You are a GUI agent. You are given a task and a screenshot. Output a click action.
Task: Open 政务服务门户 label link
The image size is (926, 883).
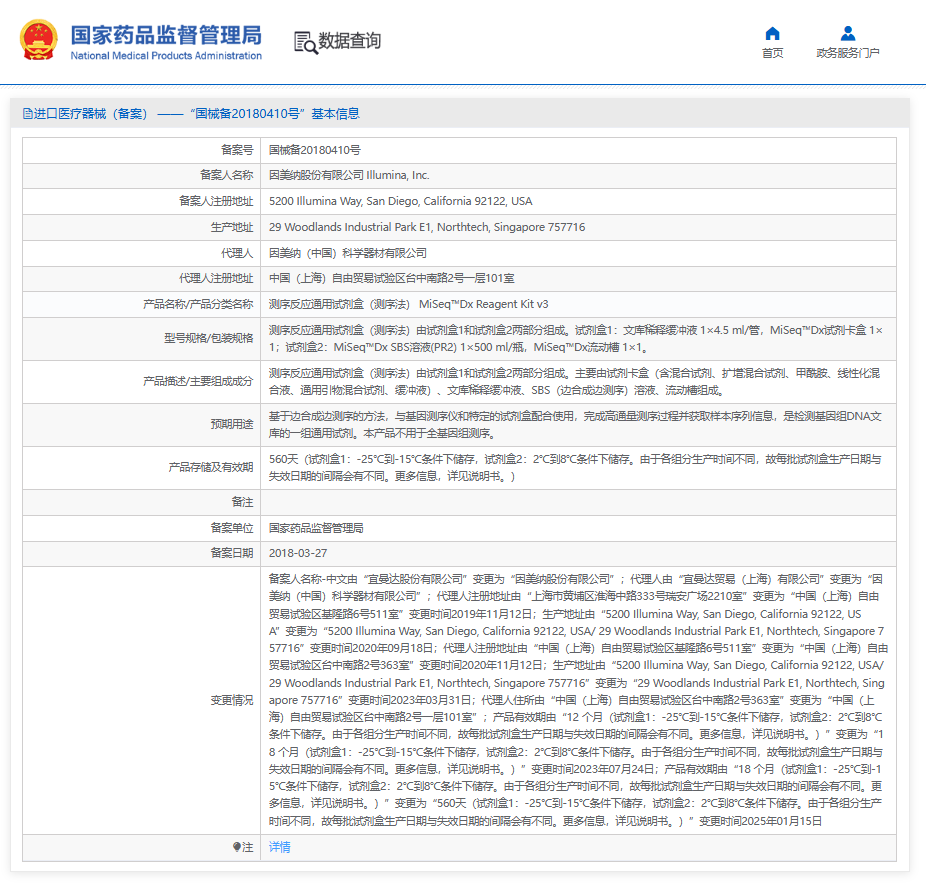(847, 53)
